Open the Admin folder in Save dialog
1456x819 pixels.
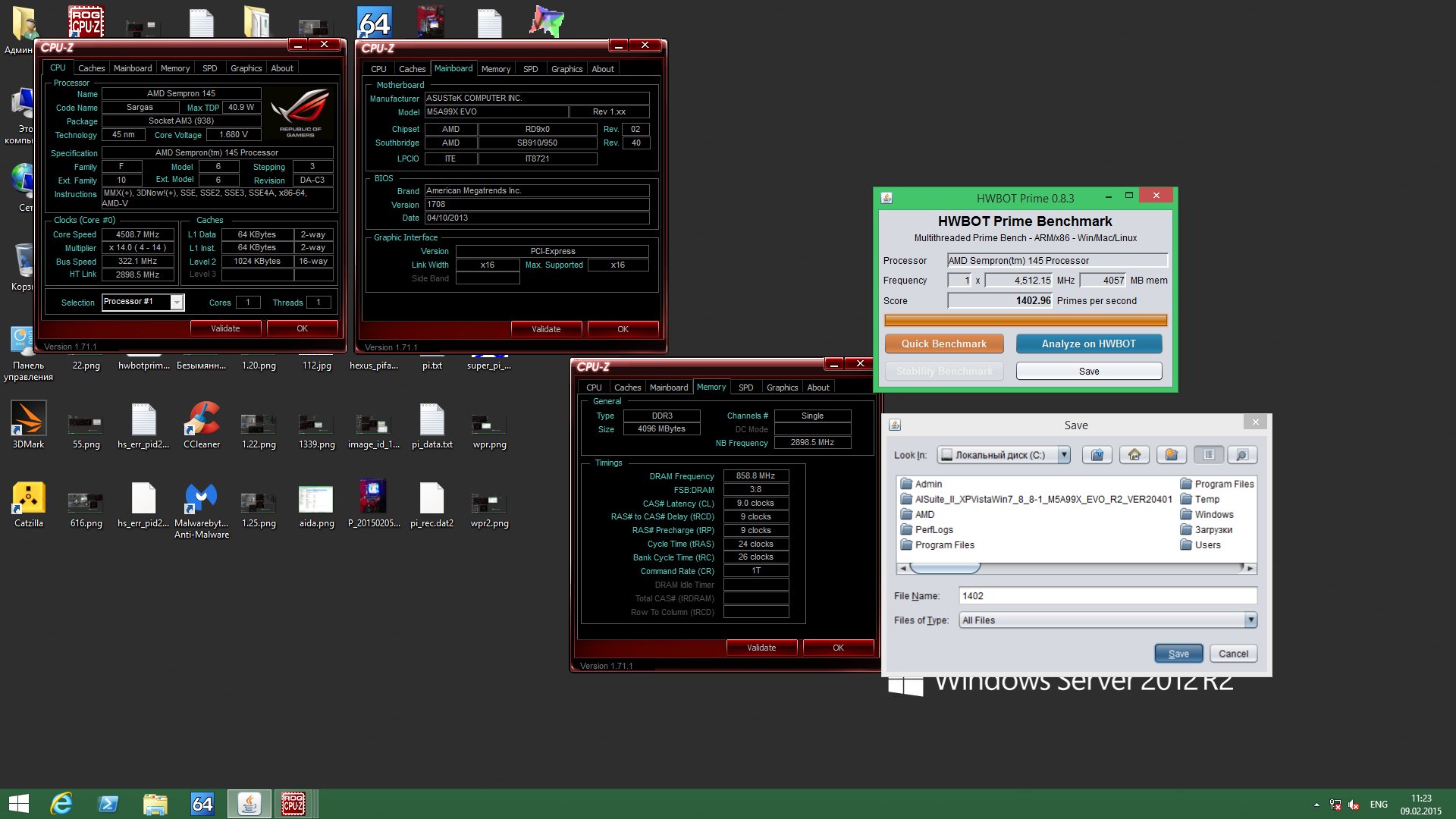pyautogui.click(x=921, y=484)
